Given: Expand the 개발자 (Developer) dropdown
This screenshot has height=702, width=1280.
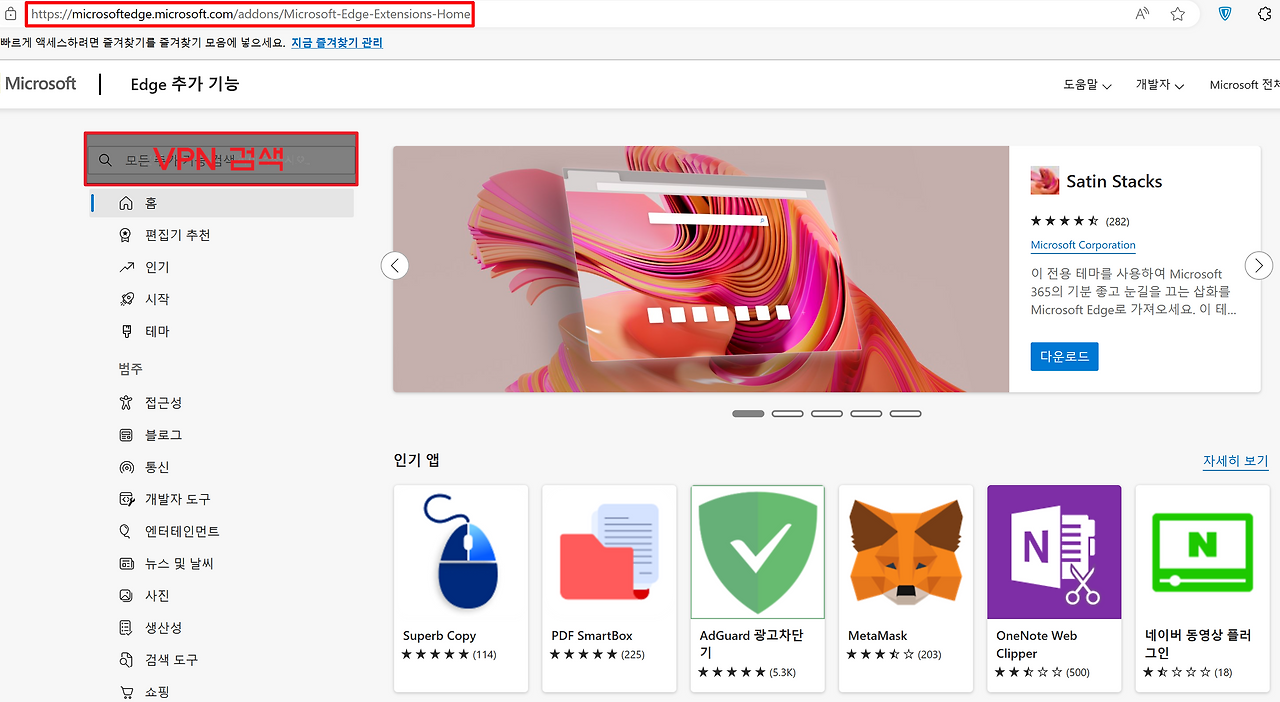Looking at the screenshot, I should point(1159,85).
